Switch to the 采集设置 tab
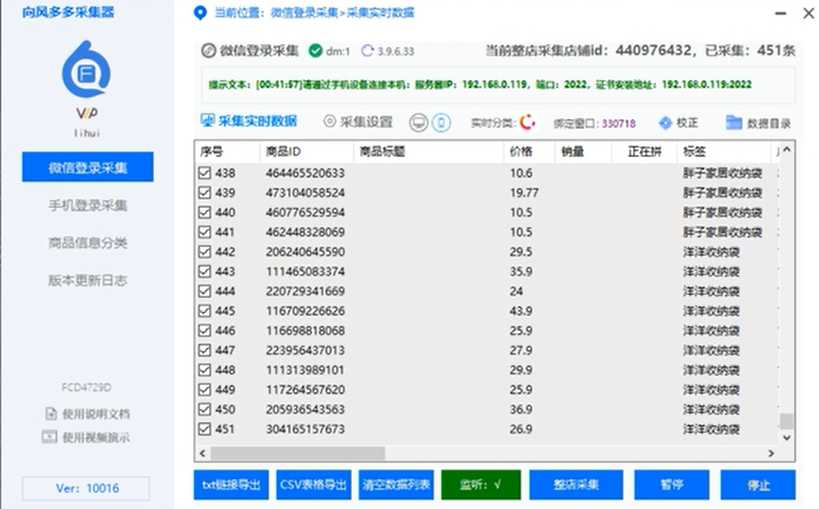The width and height of the screenshot is (819, 509). tap(358, 122)
